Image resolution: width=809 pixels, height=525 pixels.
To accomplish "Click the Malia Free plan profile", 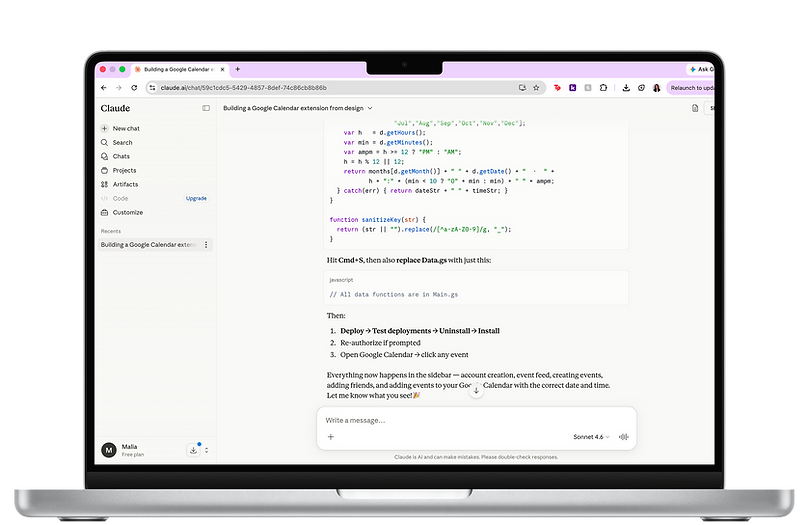I will 133,450.
